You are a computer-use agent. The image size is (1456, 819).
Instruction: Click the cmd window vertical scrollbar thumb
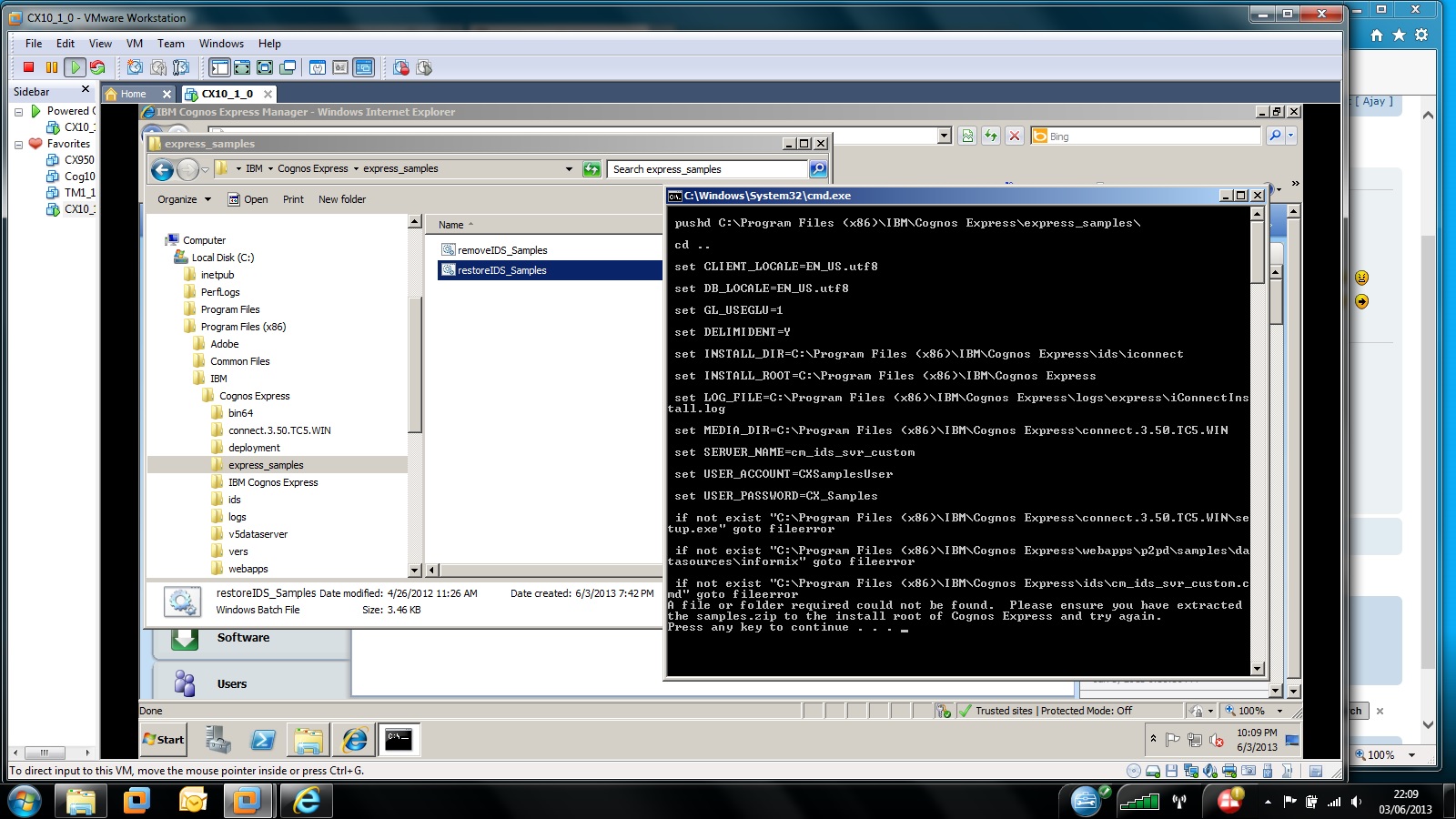(x=1258, y=251)
